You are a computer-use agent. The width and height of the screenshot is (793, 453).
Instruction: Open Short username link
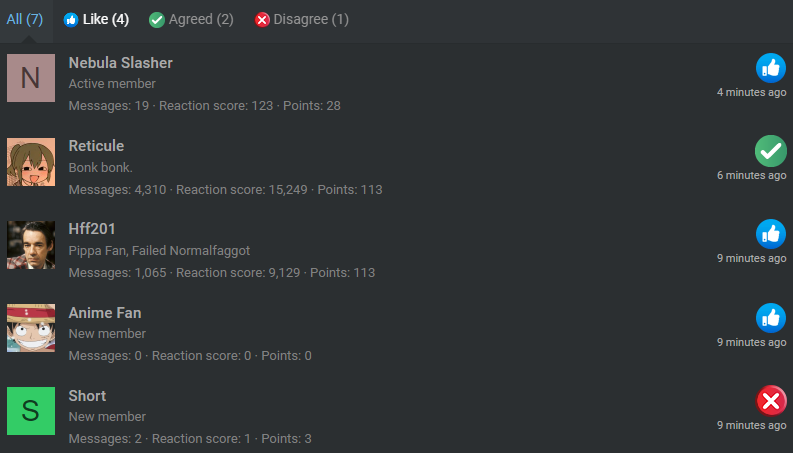tap(87, 396)
